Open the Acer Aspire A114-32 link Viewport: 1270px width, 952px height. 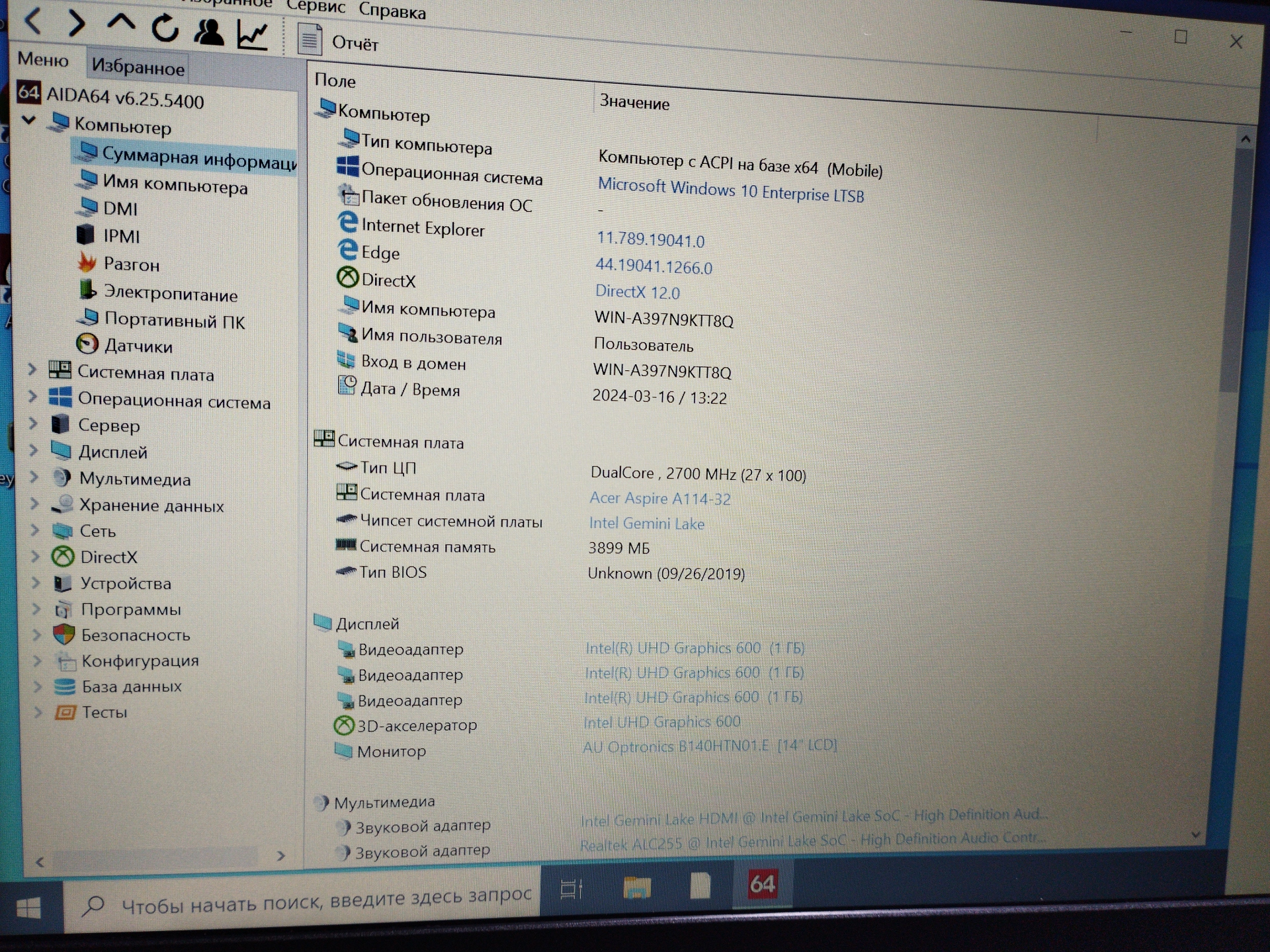click(x=660, y=498)
